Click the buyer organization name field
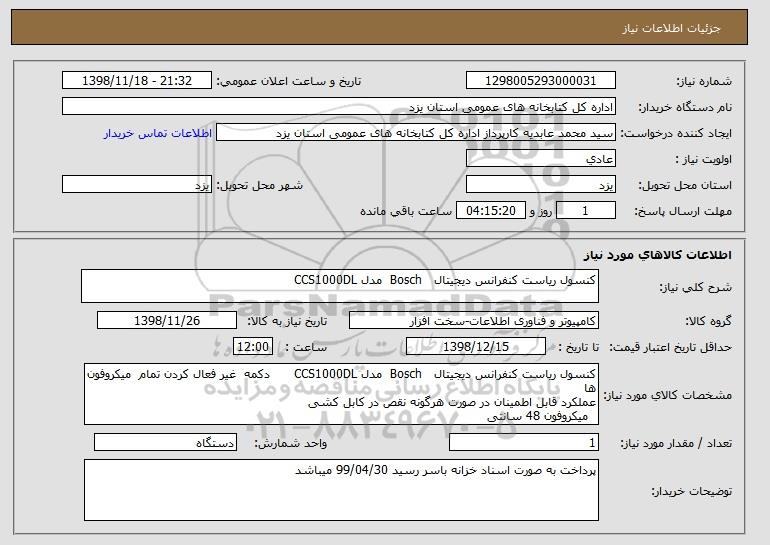 click(339, 107)
